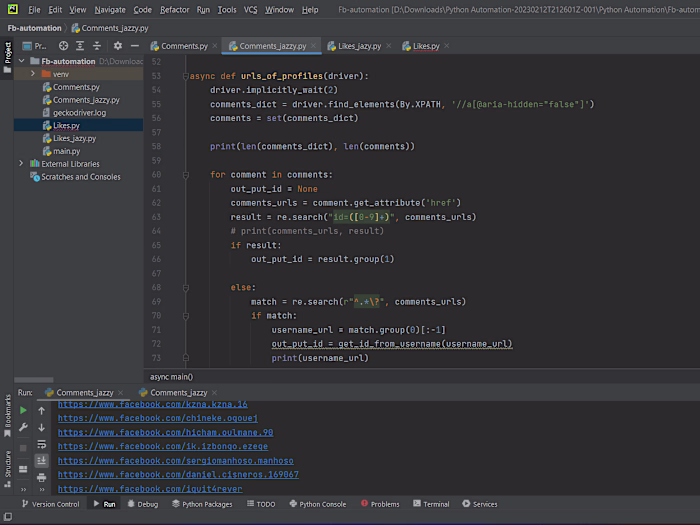
Task: Open facebook.com/daniel.cisneros.169067 link
Action: [x=178, y=474]
